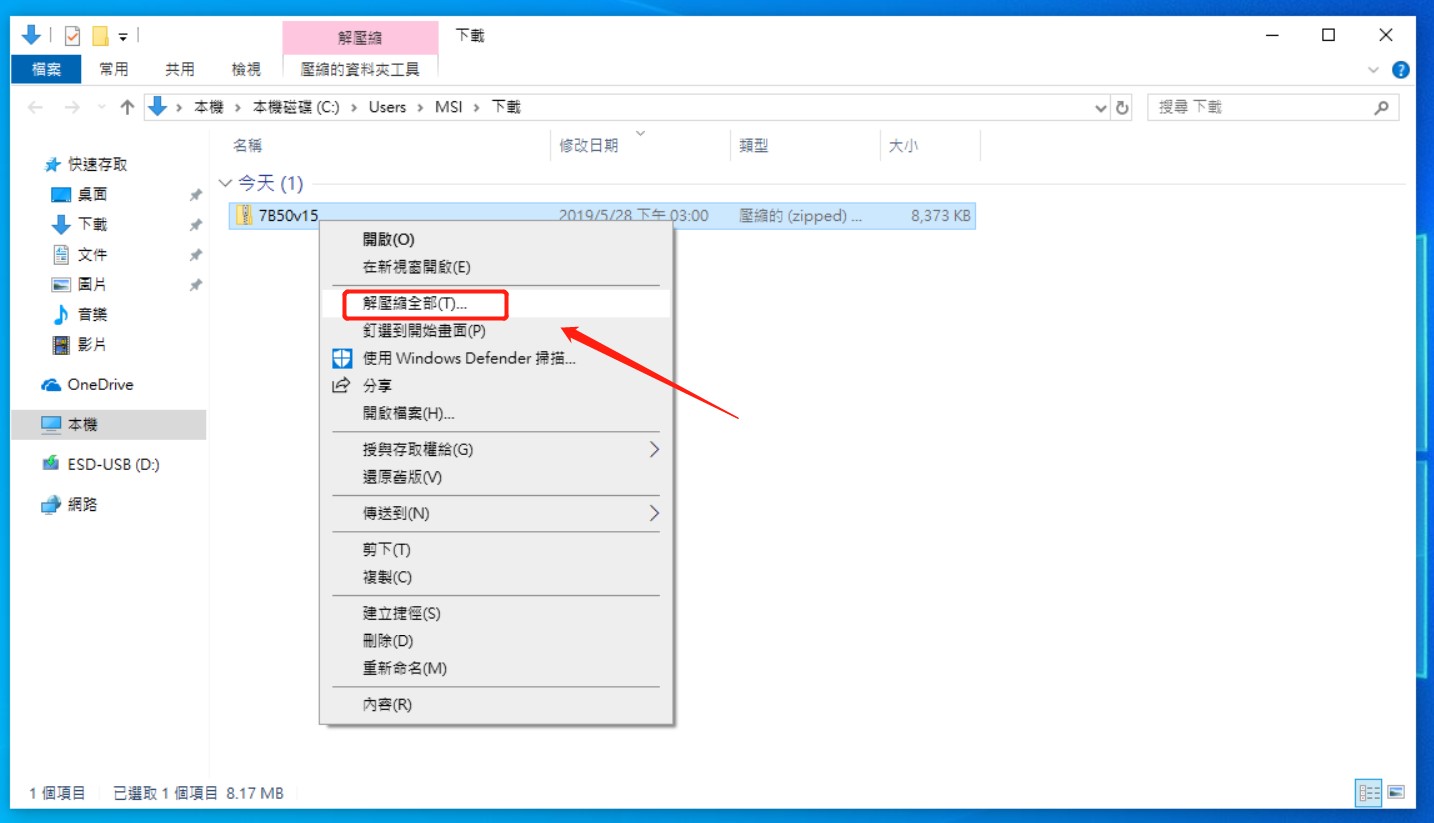
Task: Sort by the 名稱 column header
Action: pos(247,145)
